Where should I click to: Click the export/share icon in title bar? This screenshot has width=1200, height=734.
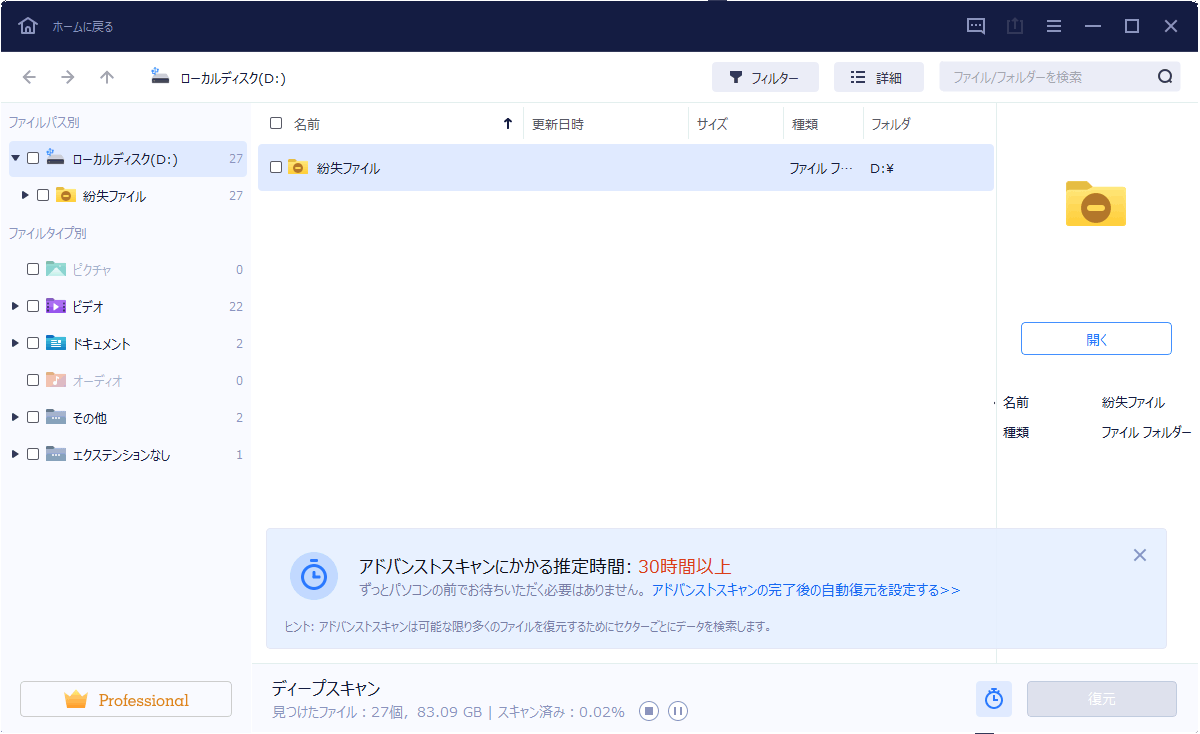tap(1015, 26)
